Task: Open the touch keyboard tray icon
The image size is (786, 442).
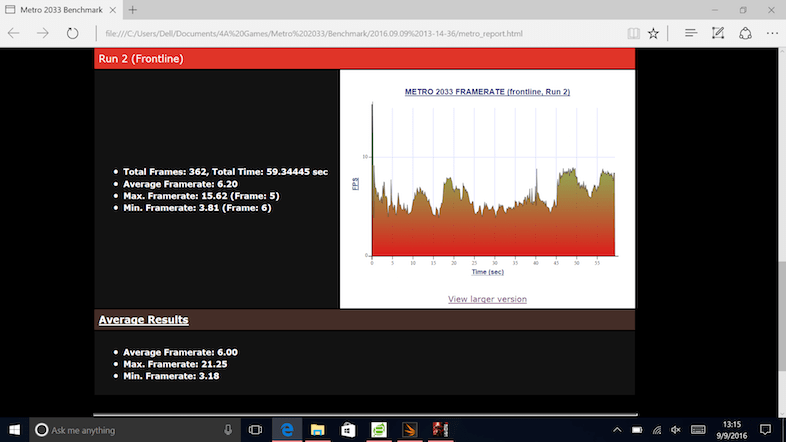Action: [698, 430]
